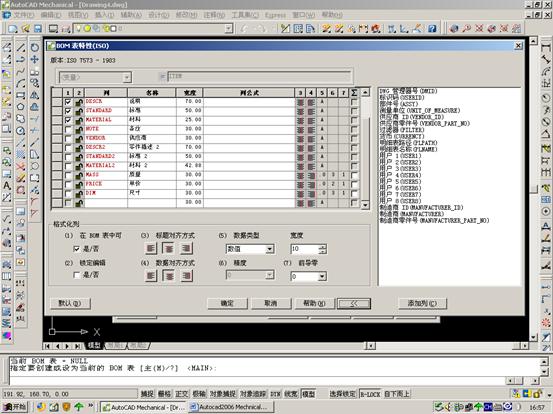Toggle 正交 in the status bar
Viewport: 553px width, 414px height.
pos(182,394)
